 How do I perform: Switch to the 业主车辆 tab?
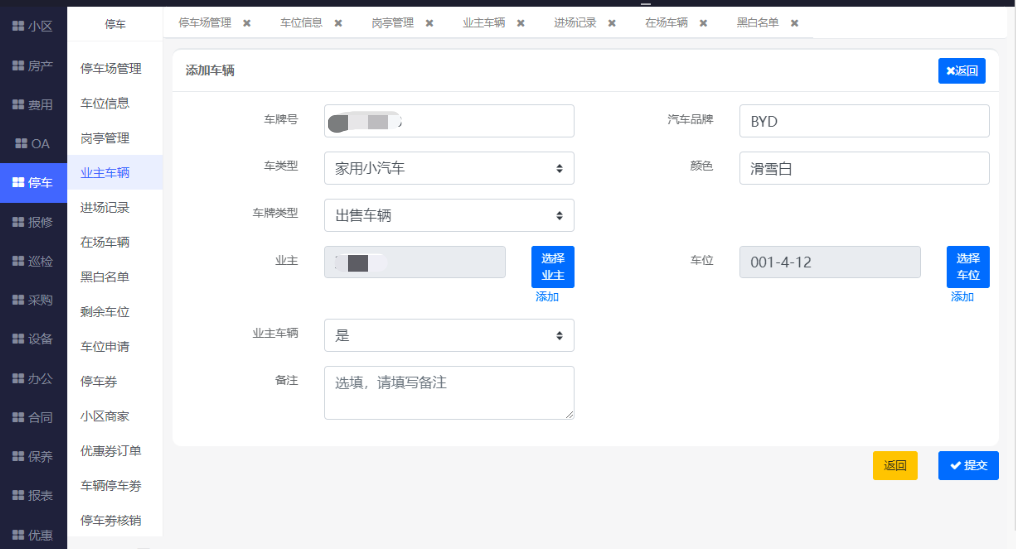pyautogui.click(x=484, y=23)
